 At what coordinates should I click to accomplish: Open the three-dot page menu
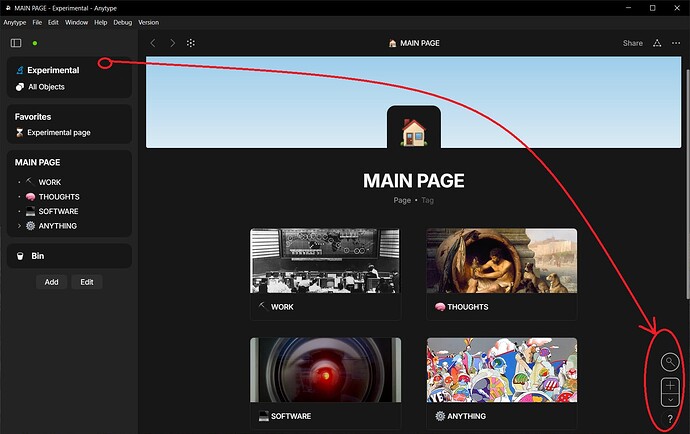[676, 43]
